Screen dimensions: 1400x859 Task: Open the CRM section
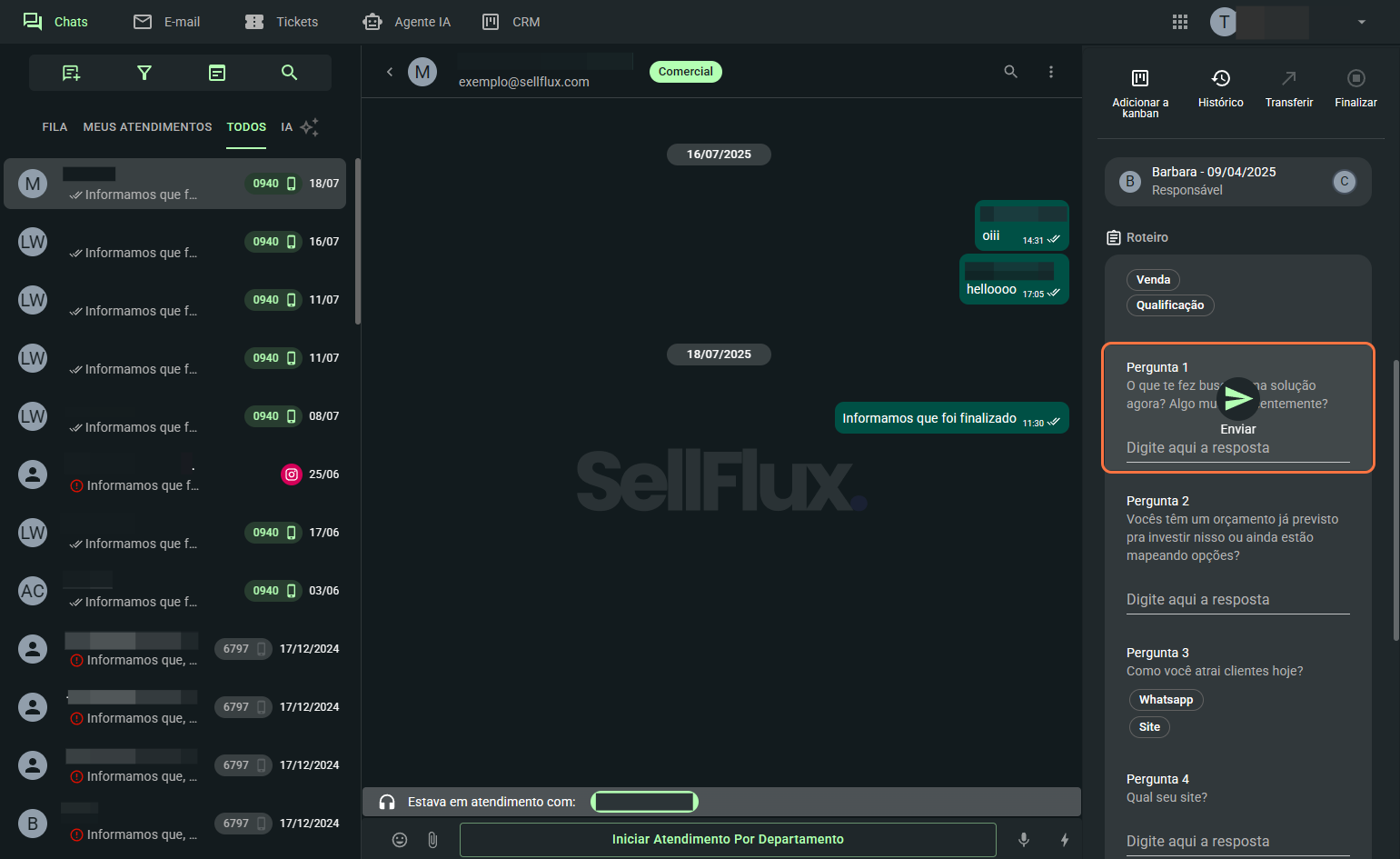511,22
